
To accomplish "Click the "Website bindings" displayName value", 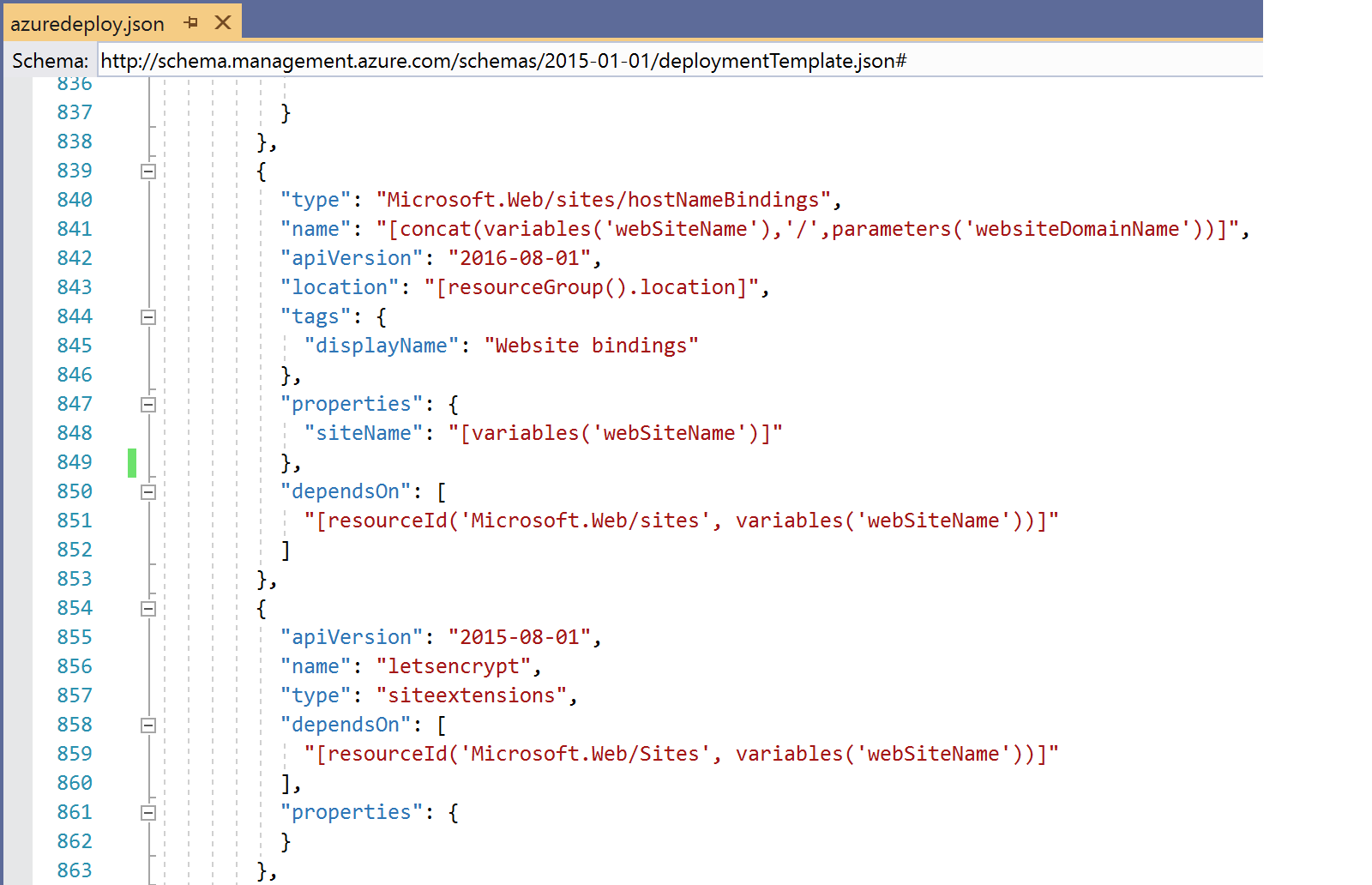I will pyautogui.click(x=591, y=346).
